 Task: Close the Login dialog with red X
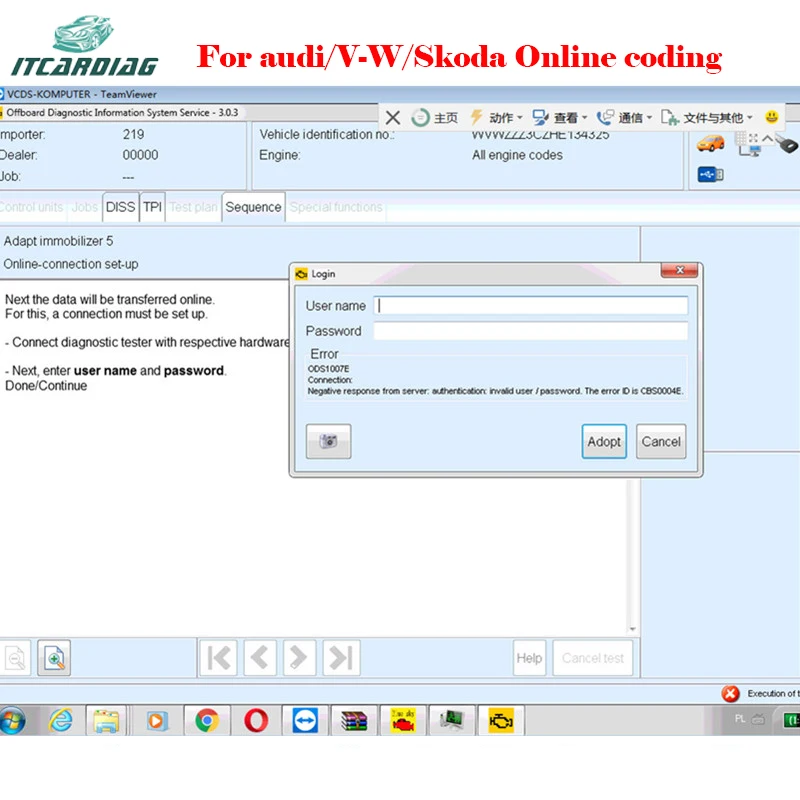pyautogui.click(x=679, y=270)
